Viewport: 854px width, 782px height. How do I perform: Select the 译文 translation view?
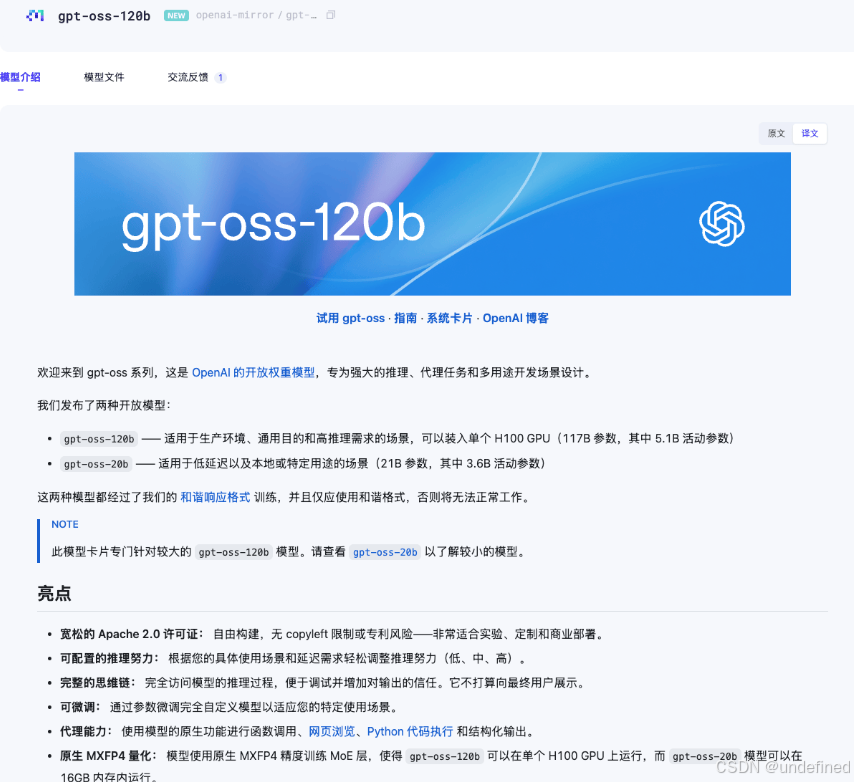[810, 133]
